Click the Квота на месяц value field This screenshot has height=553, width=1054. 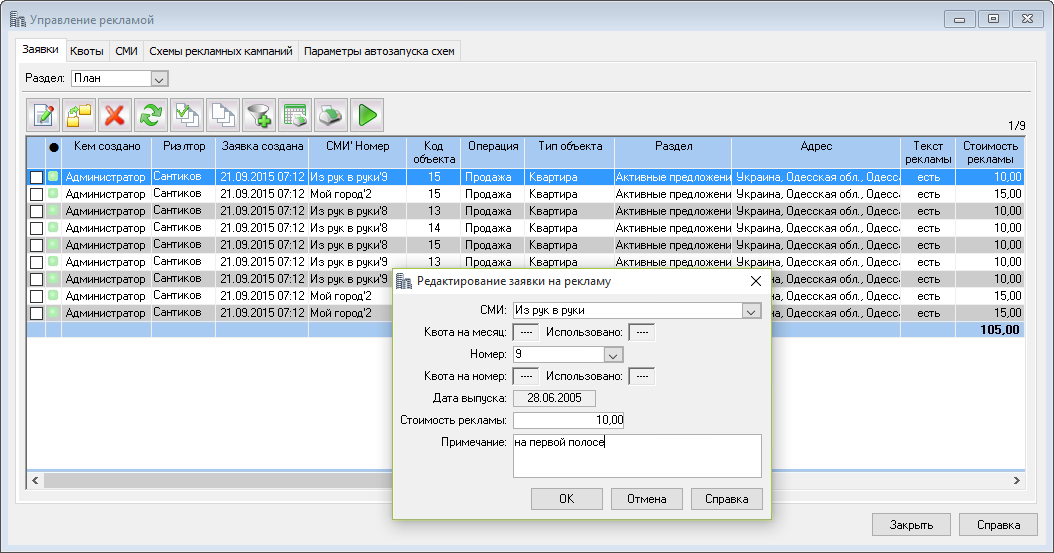click(526, 332)
